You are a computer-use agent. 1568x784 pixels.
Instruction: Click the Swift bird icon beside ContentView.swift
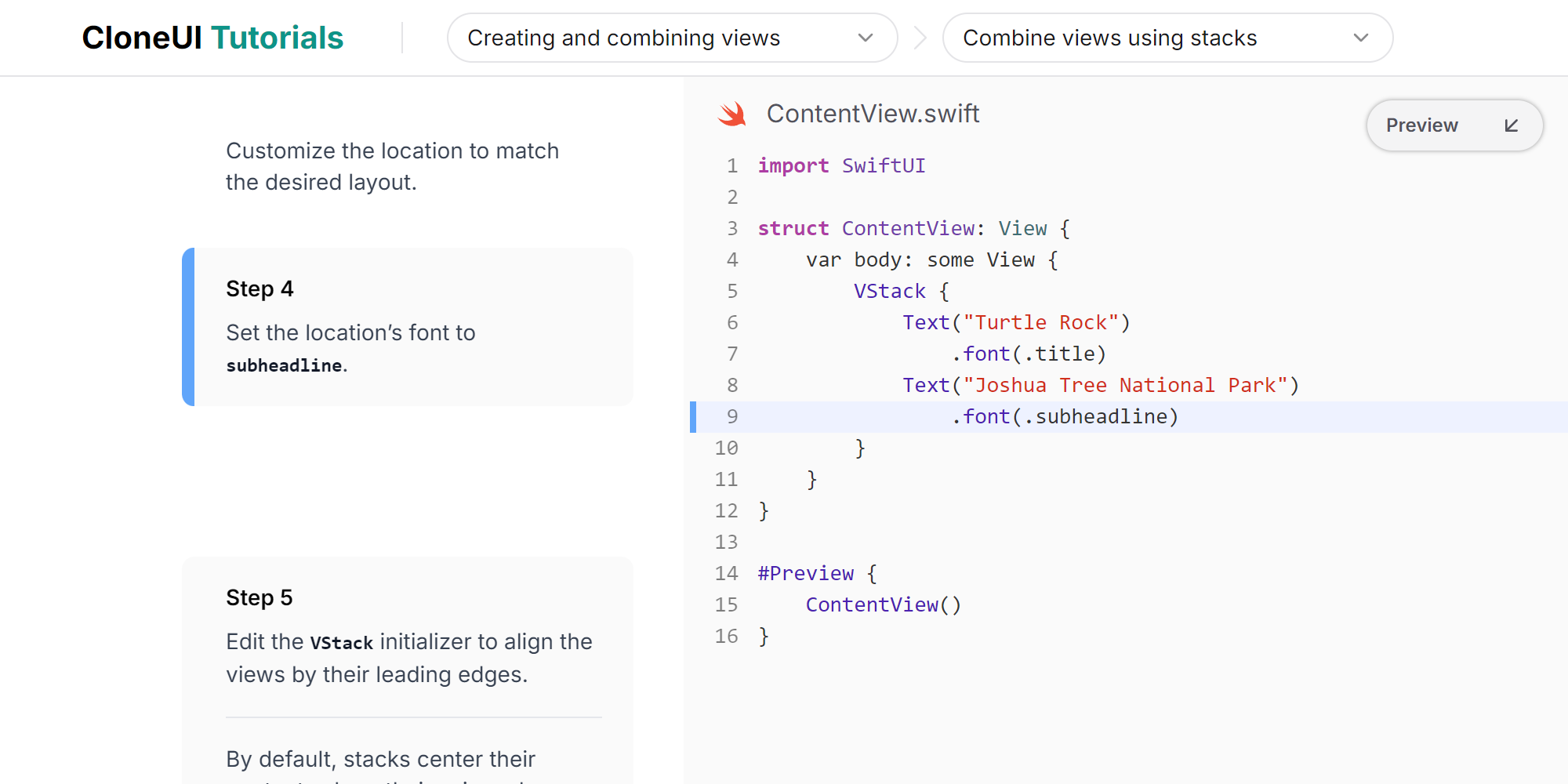(x=732, y=114)
